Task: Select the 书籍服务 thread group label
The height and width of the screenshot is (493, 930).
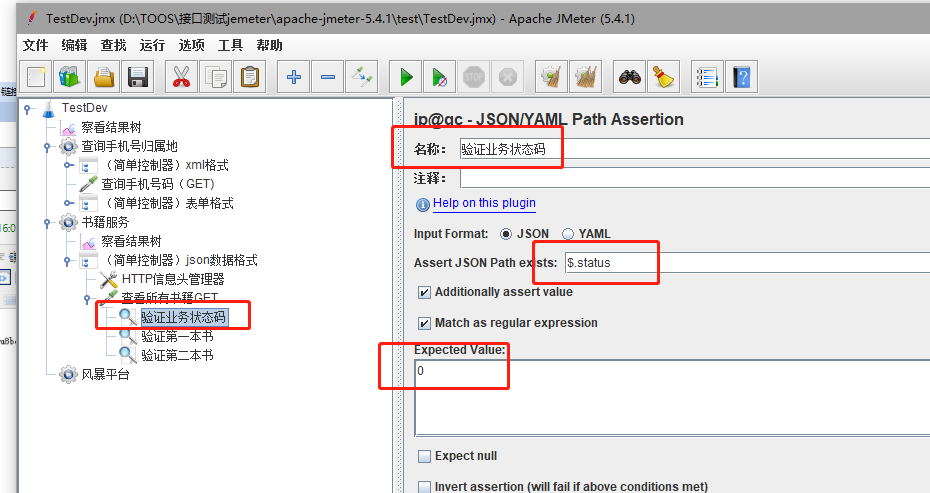Action: (105, 222)
